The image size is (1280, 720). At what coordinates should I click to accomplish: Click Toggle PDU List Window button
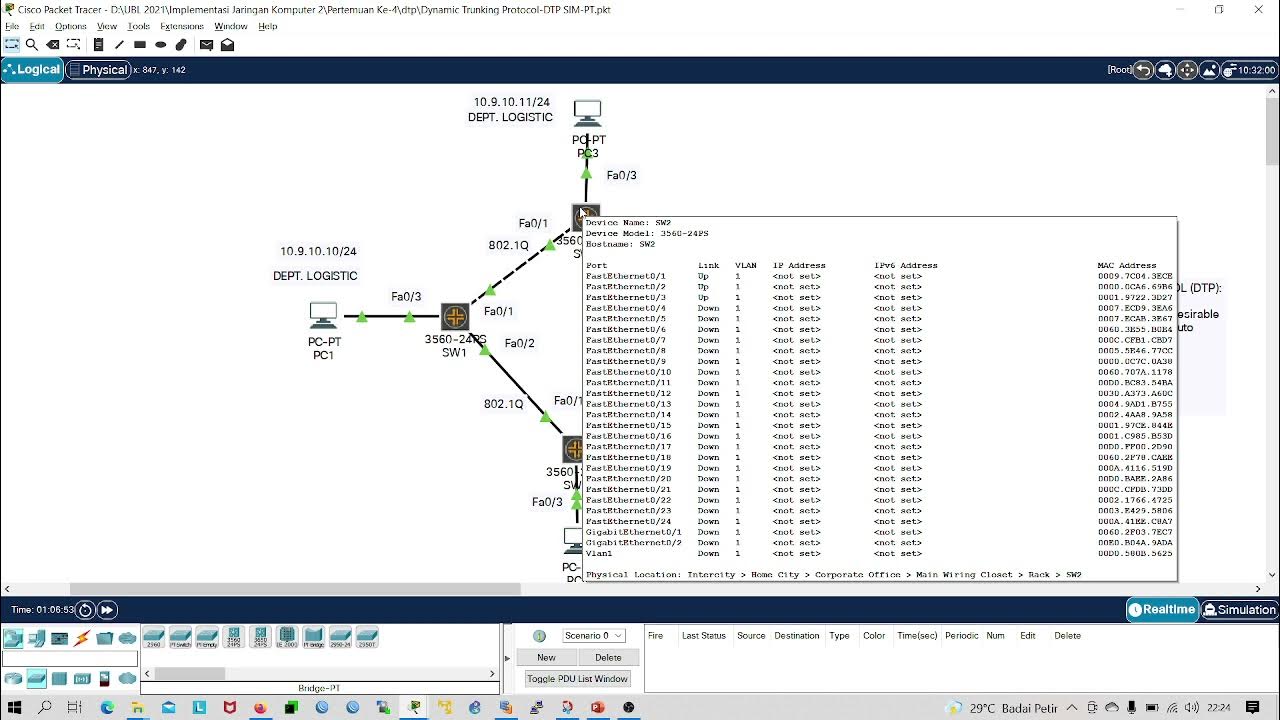tap(577, 679)
